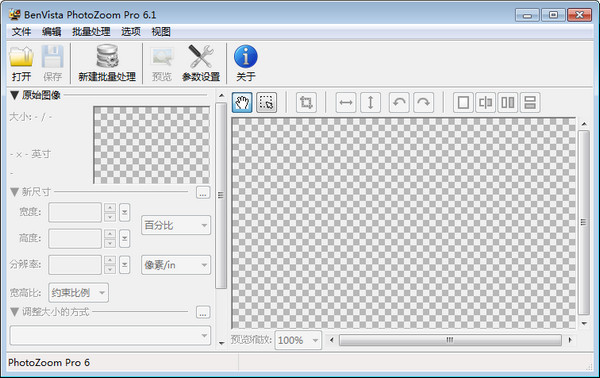Click the left panel vertical scrollbar thumb

[221, 195]
